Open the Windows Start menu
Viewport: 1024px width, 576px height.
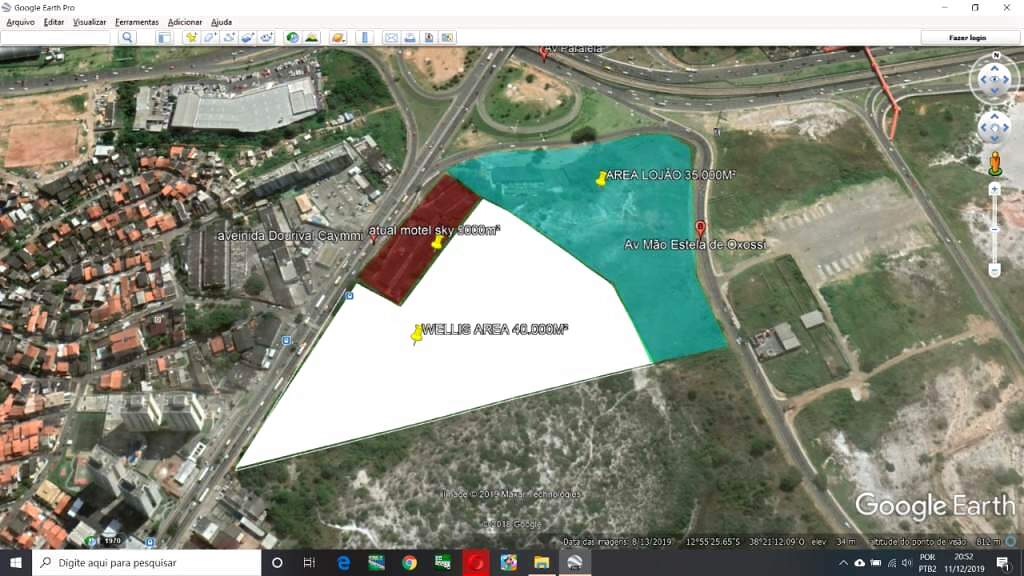16,562
